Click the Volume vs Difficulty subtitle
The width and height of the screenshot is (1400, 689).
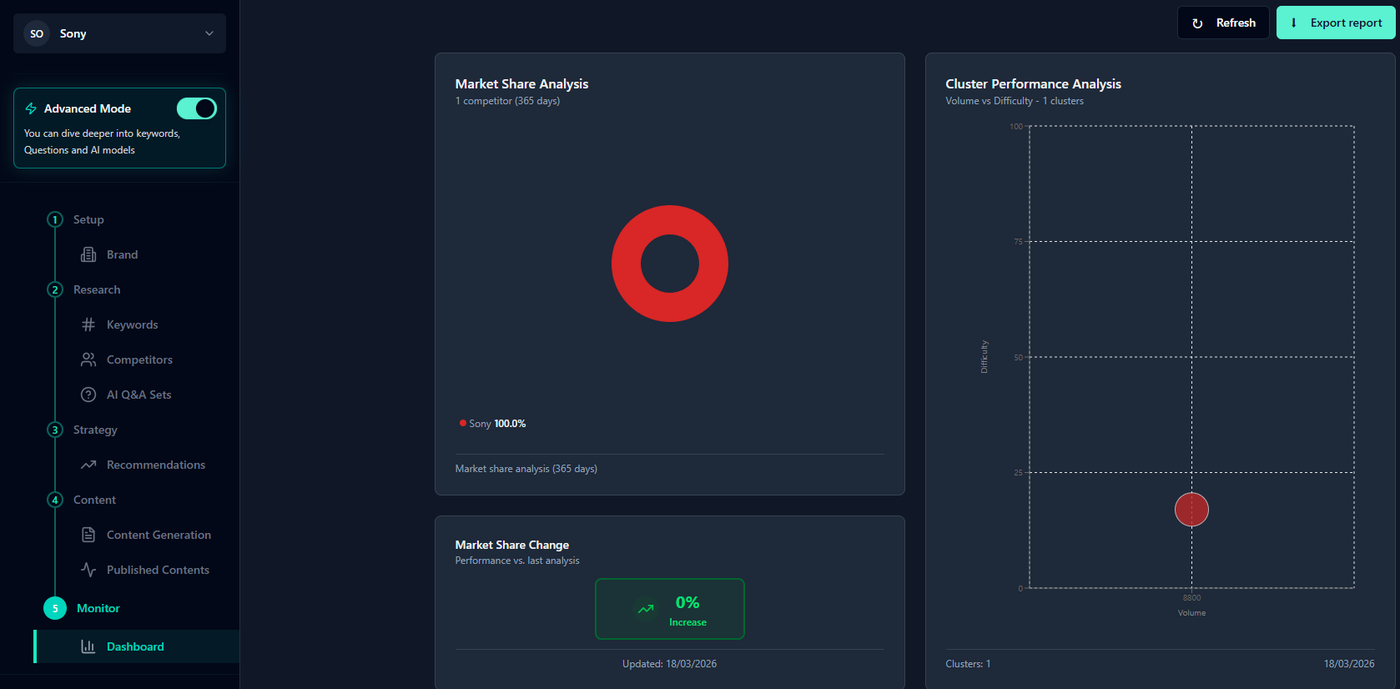pyautogui.click(x=1014, y=100)
